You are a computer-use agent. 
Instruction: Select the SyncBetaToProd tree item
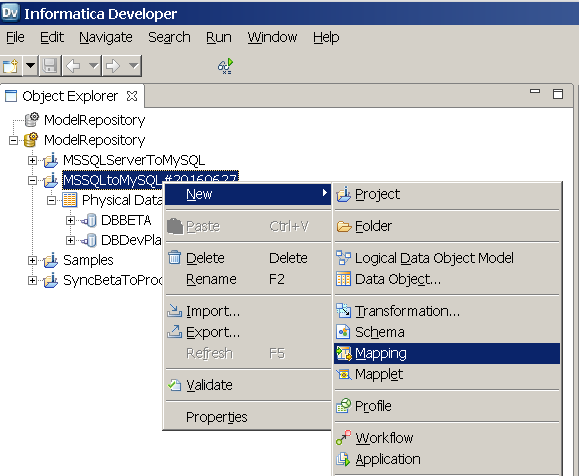[x=113, y=280]
